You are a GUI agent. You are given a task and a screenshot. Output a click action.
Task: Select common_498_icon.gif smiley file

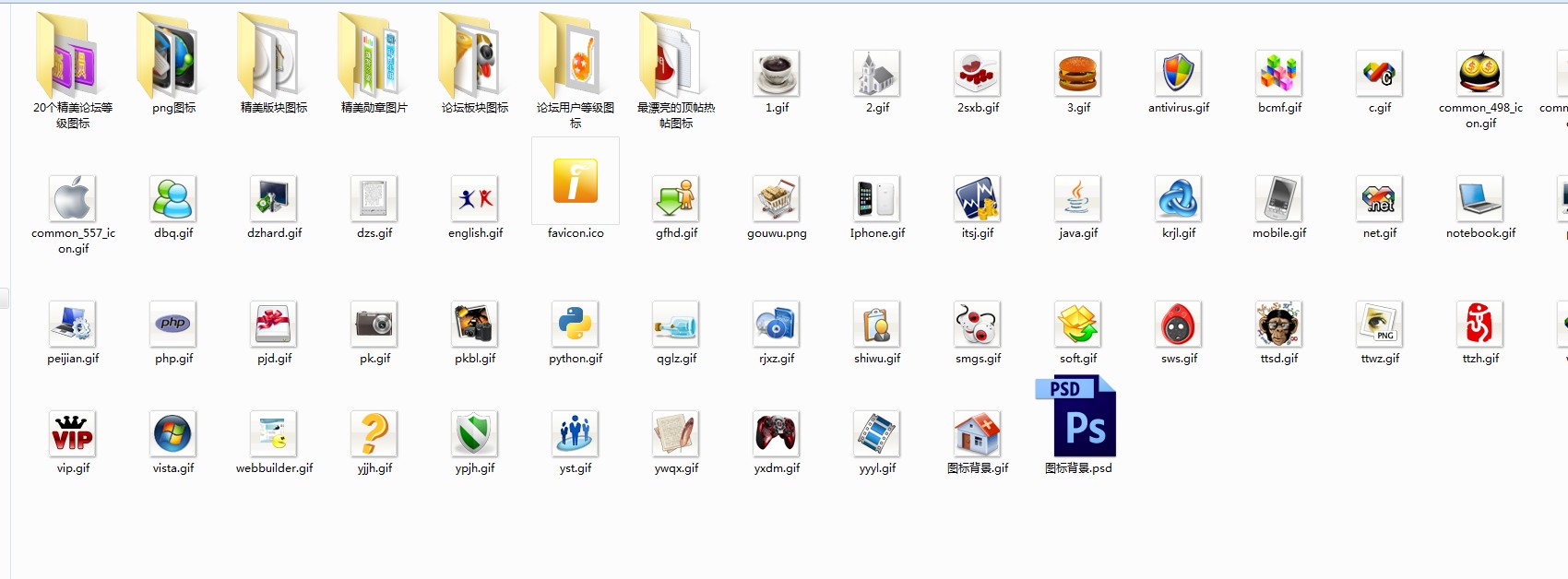[1480, 74]
